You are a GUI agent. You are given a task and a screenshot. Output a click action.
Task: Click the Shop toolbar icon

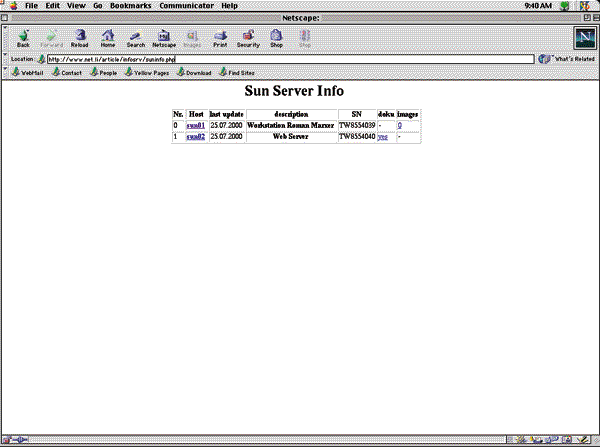pos(277,37)
